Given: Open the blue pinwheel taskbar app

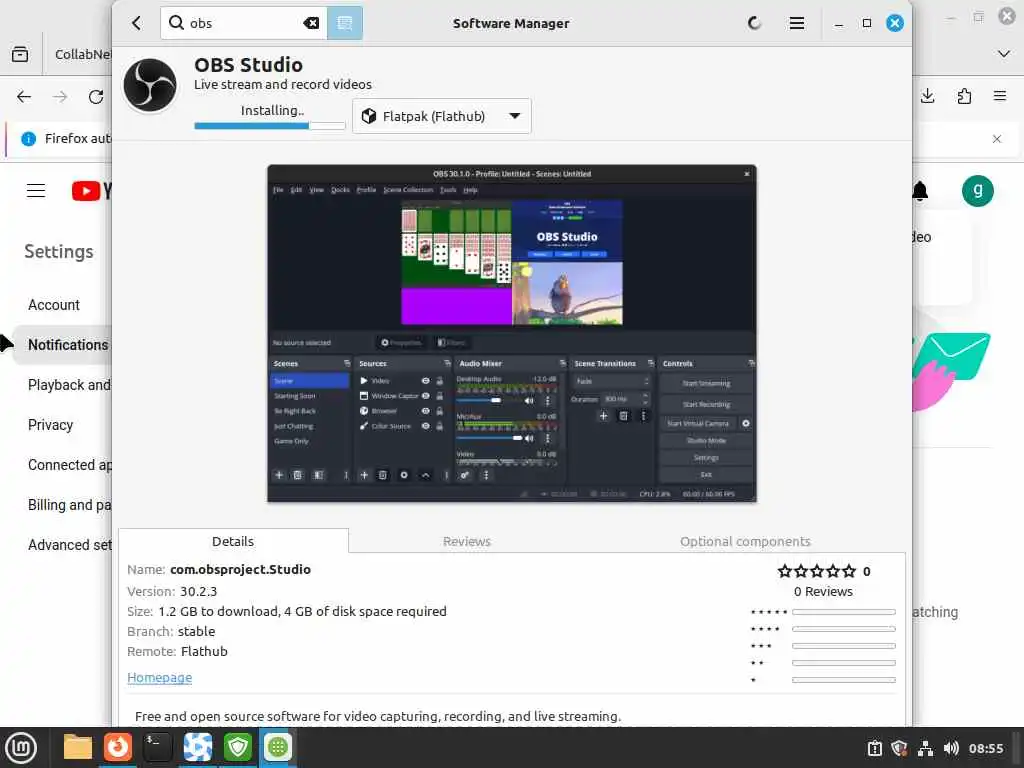Looking at the screenshot, I should (x=197, y=747).
